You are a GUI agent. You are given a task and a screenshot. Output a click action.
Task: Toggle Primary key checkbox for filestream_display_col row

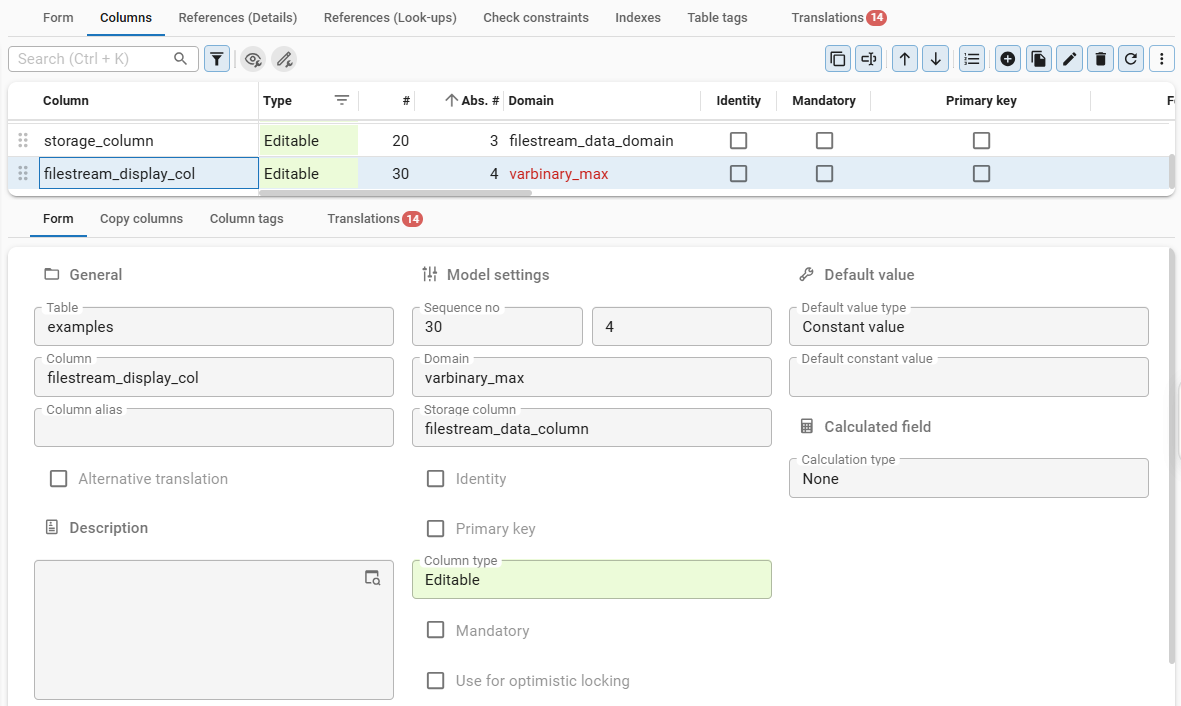pos(981,173)
